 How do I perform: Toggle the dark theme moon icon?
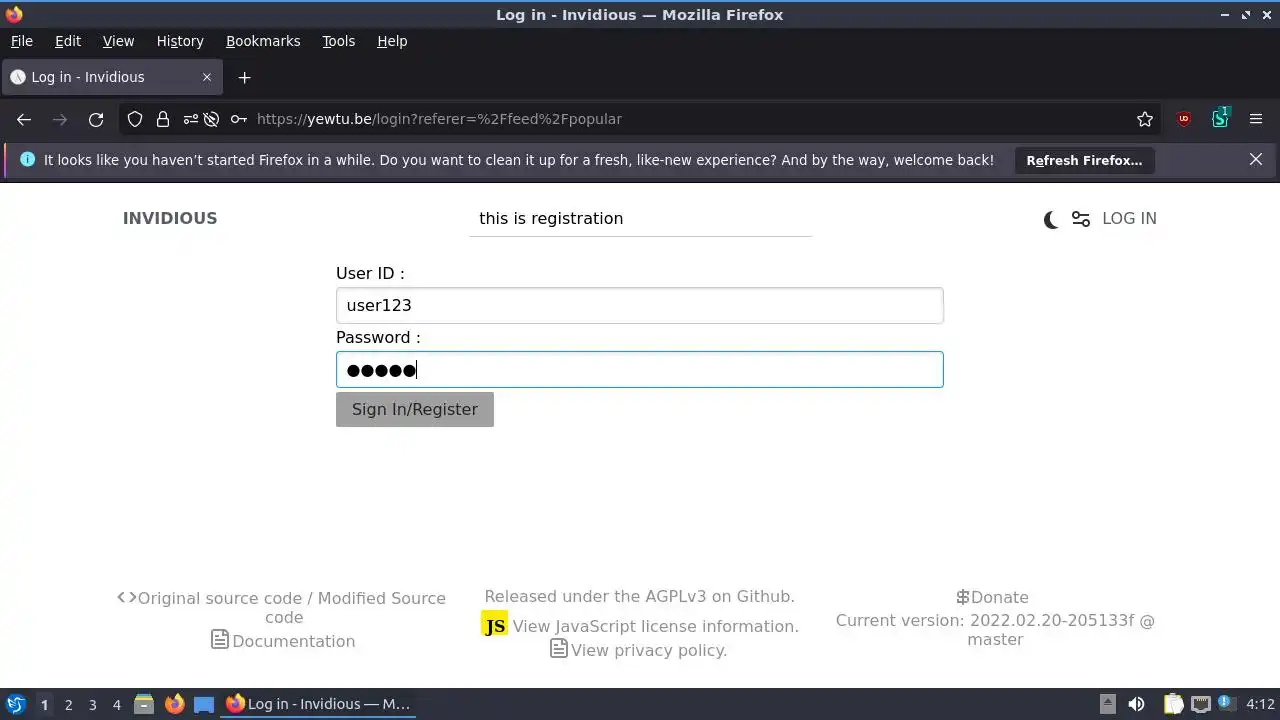(1051, 219)
